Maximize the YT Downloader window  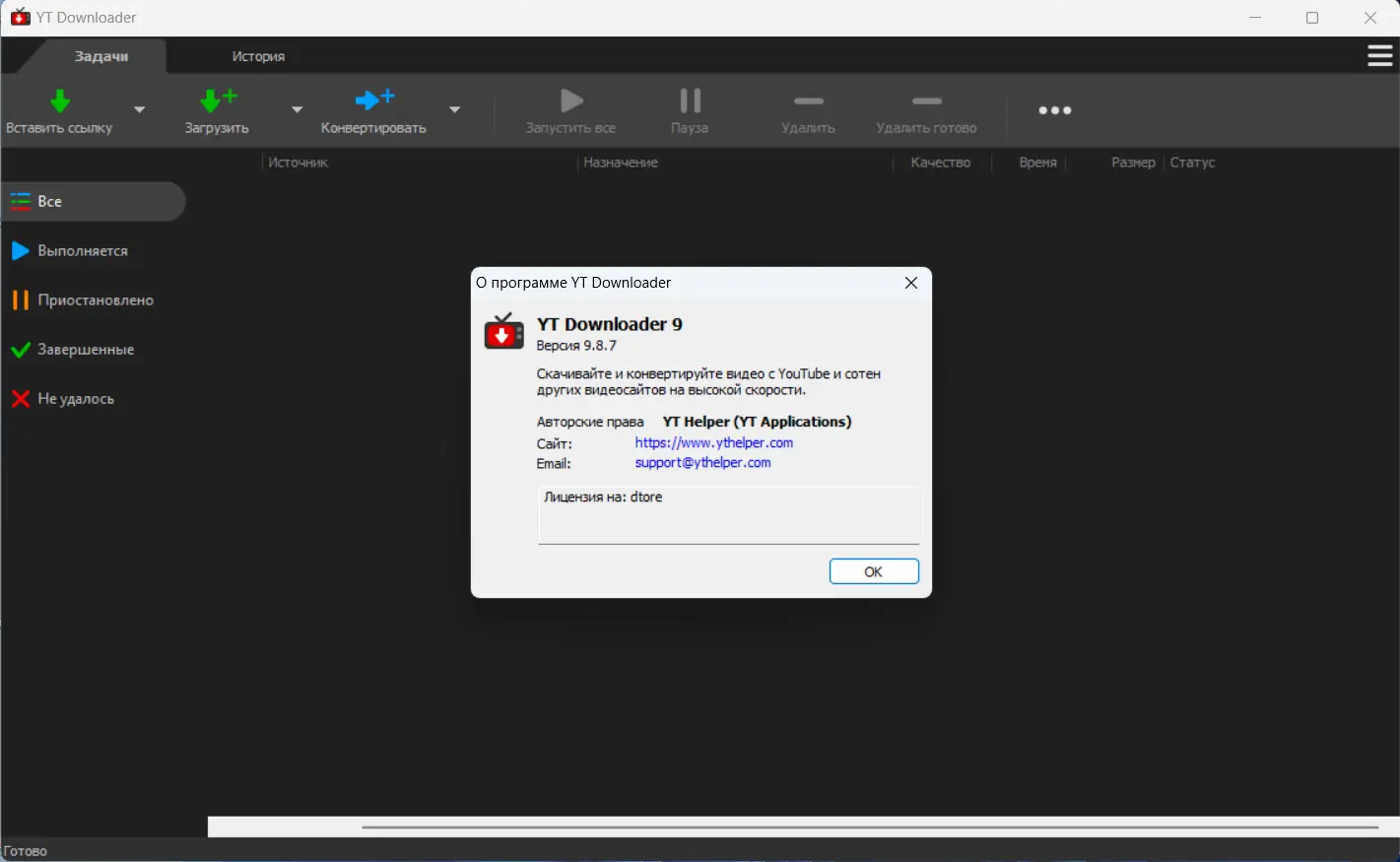click(1312, 18)
